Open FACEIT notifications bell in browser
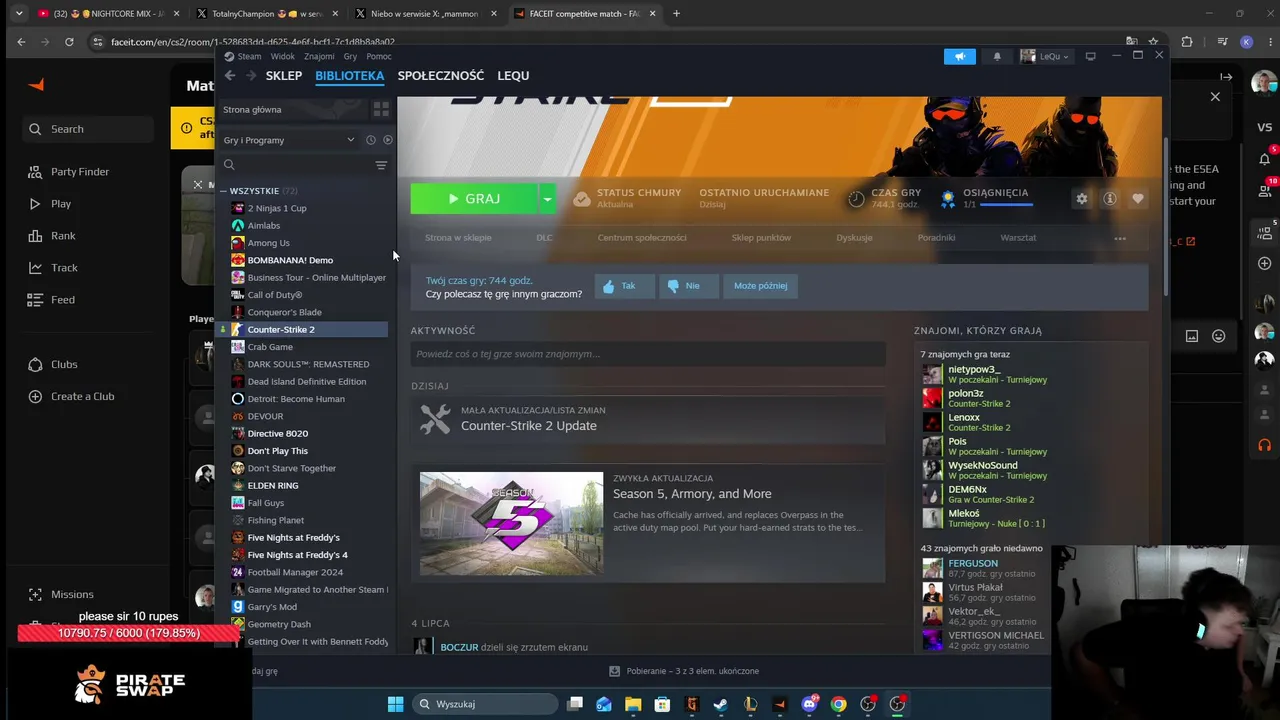 pyautogui.click(x=1265, y=159)
